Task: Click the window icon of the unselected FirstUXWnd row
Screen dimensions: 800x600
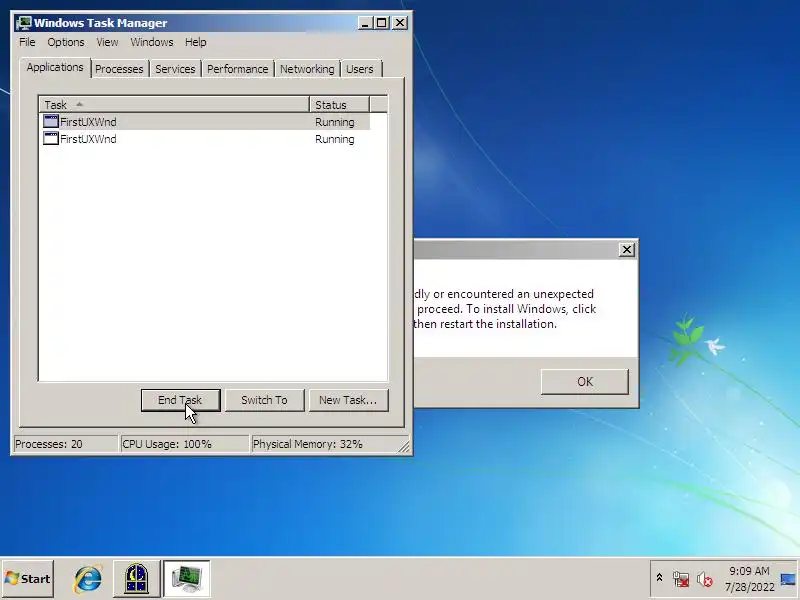Action: click(x=51, y=138)
